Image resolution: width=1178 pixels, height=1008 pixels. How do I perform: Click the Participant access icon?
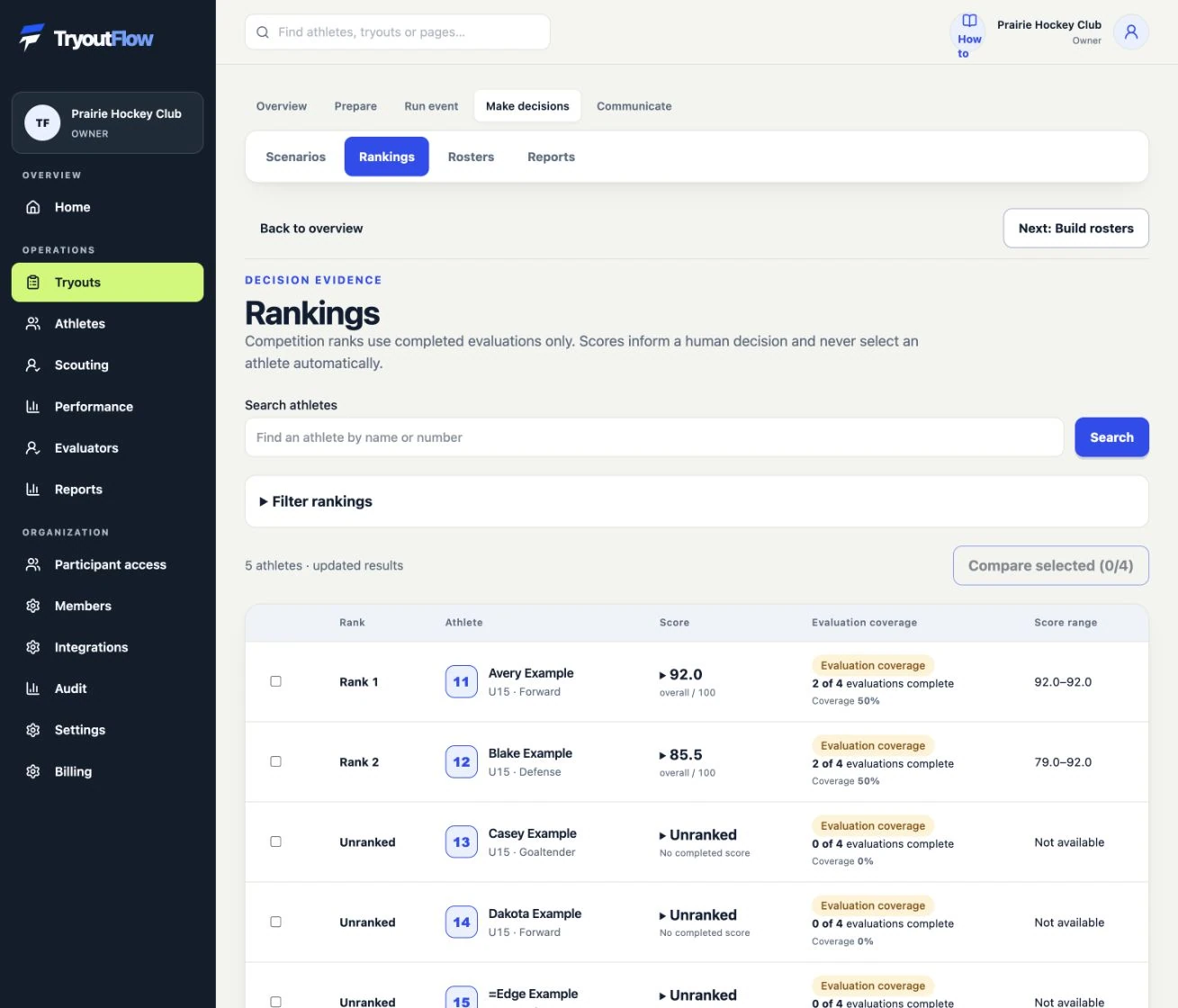tap(33, 565)
